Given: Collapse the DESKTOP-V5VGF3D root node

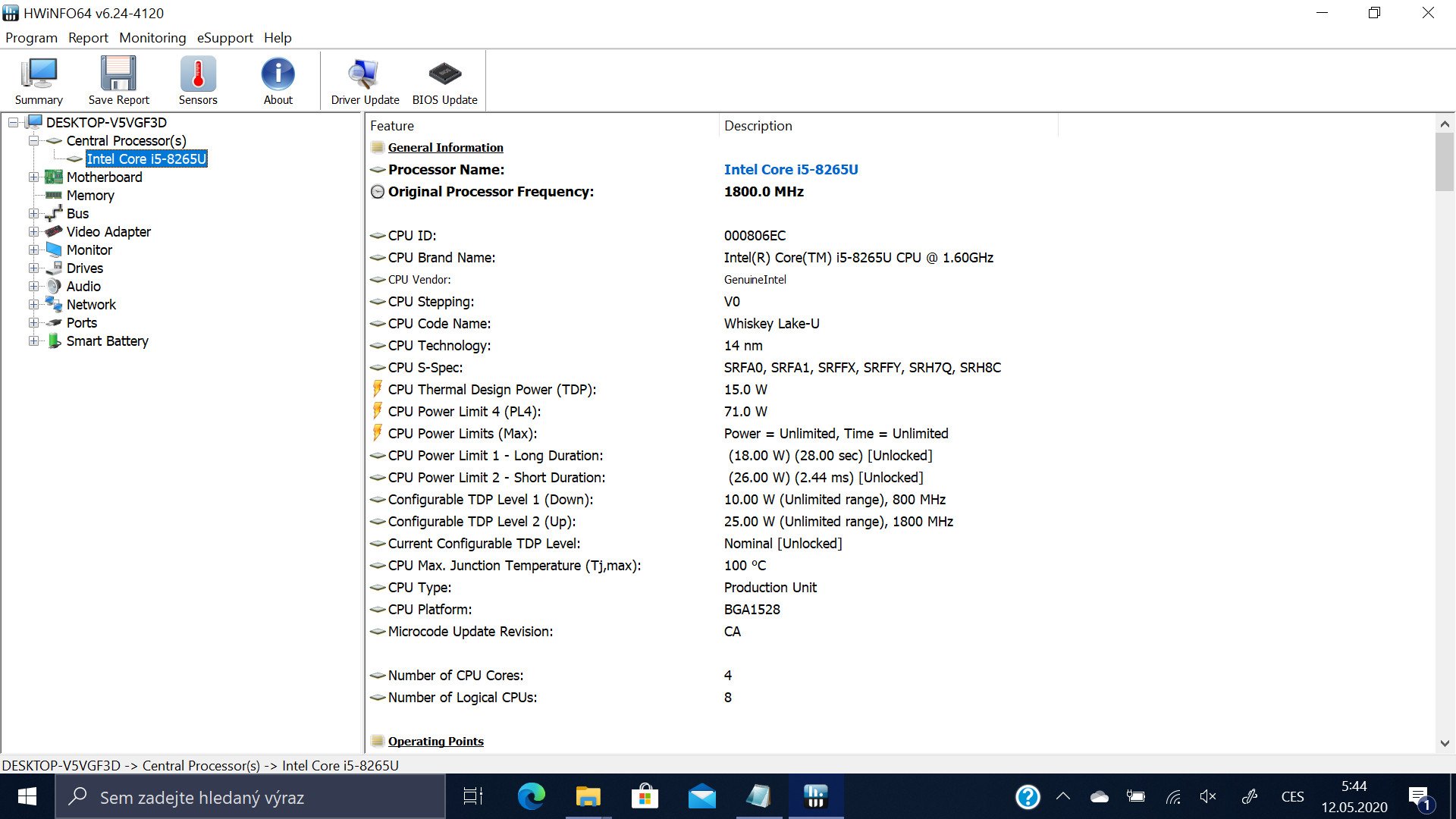Looking at the screenshot, I should coord(14,122).
